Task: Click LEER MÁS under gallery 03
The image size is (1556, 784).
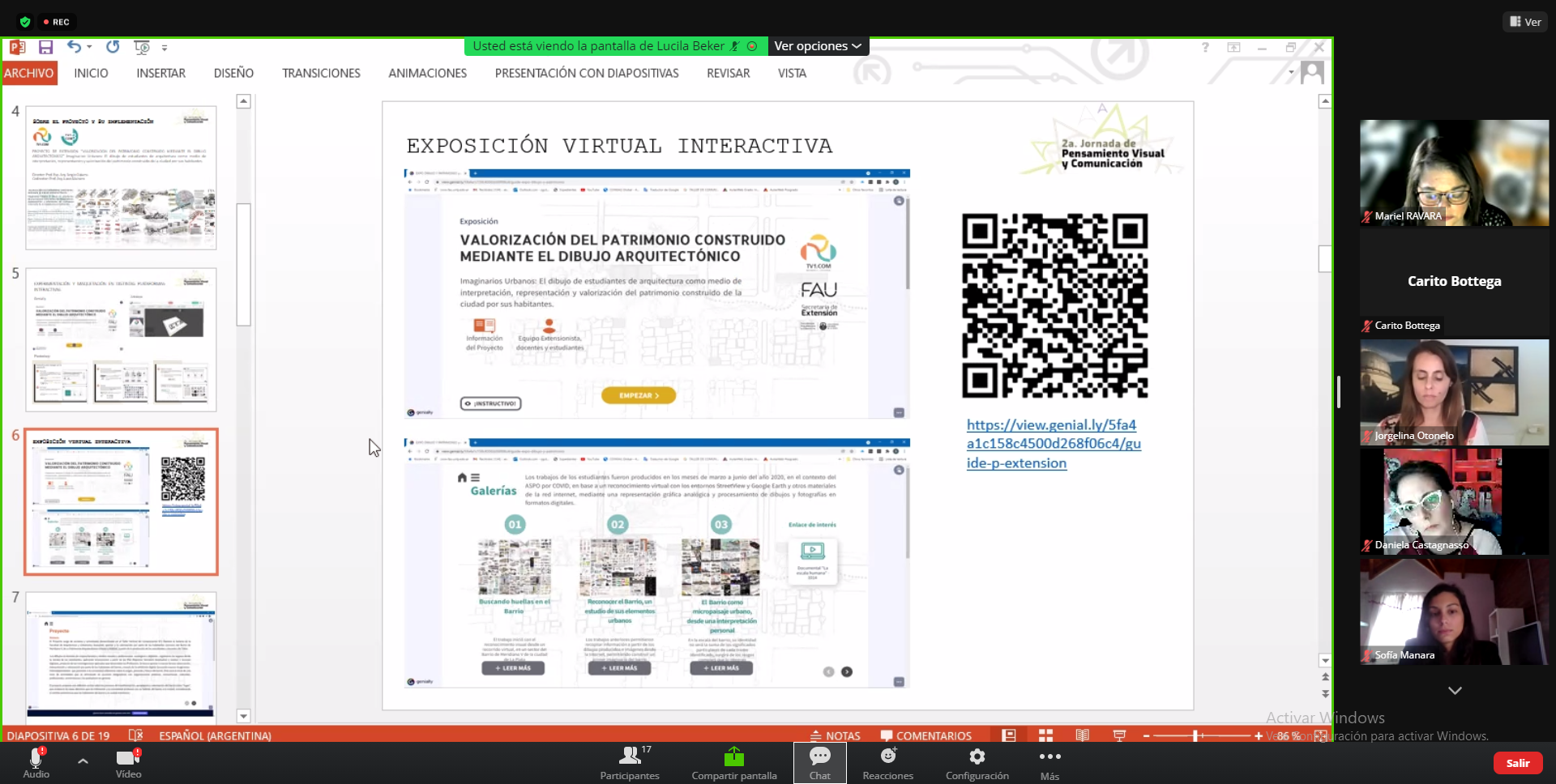Action: [721, 668]
